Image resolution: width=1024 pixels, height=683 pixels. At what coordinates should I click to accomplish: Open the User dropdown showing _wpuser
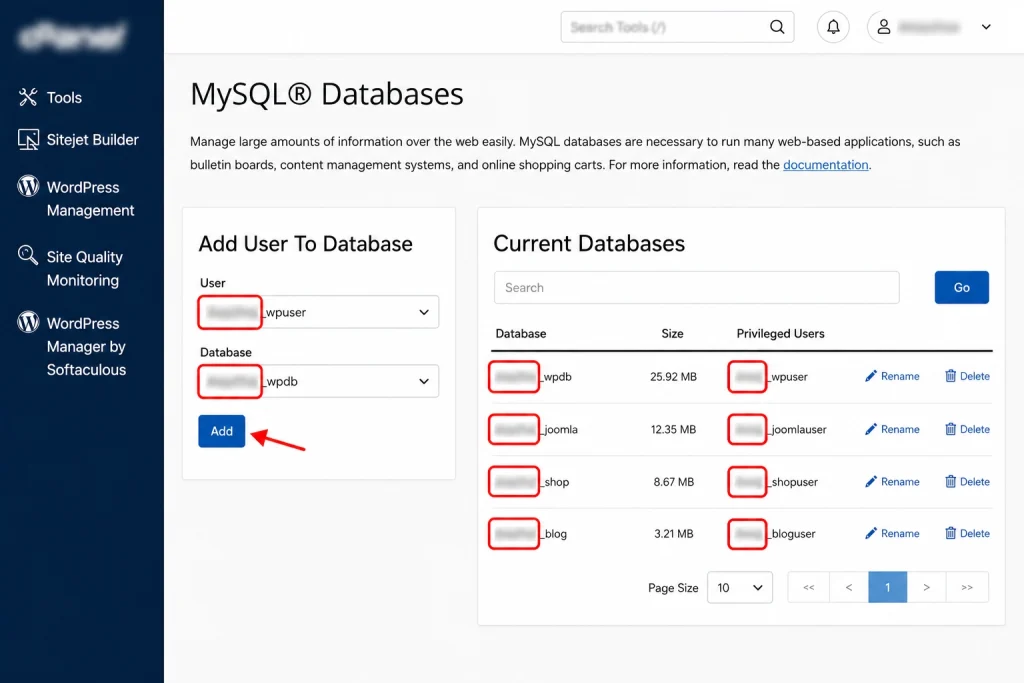[x=318, y=312]
